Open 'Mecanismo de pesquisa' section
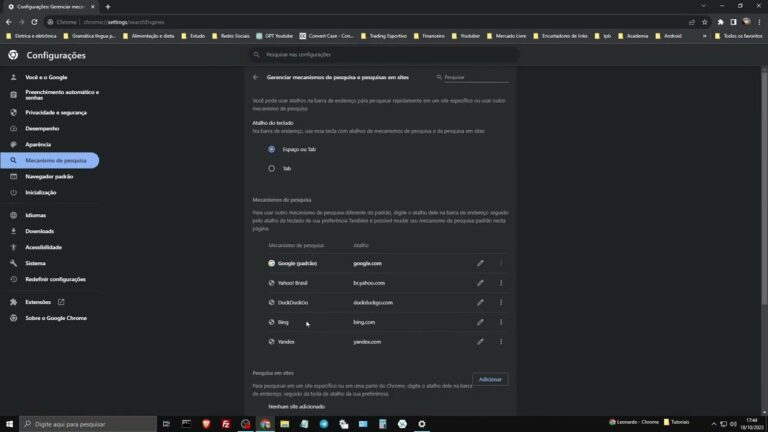 [x=50, y=161]
